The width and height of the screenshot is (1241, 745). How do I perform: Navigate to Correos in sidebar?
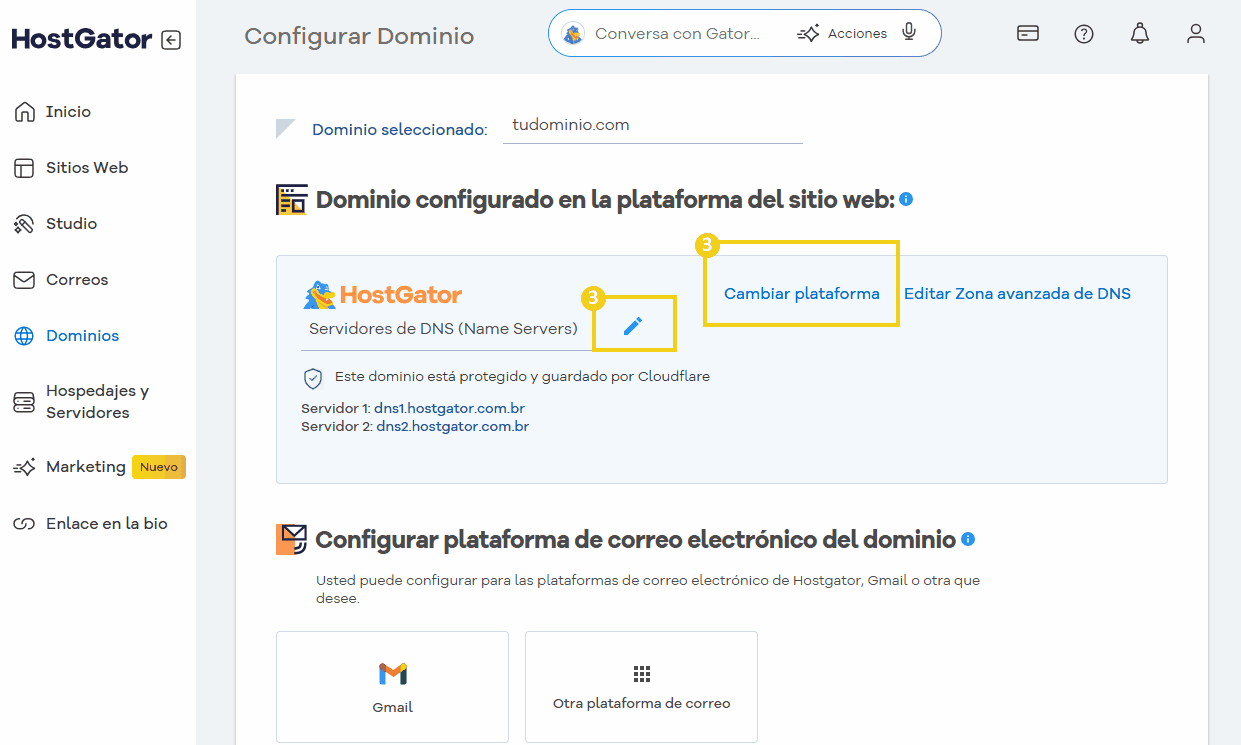tap(76, 280)
